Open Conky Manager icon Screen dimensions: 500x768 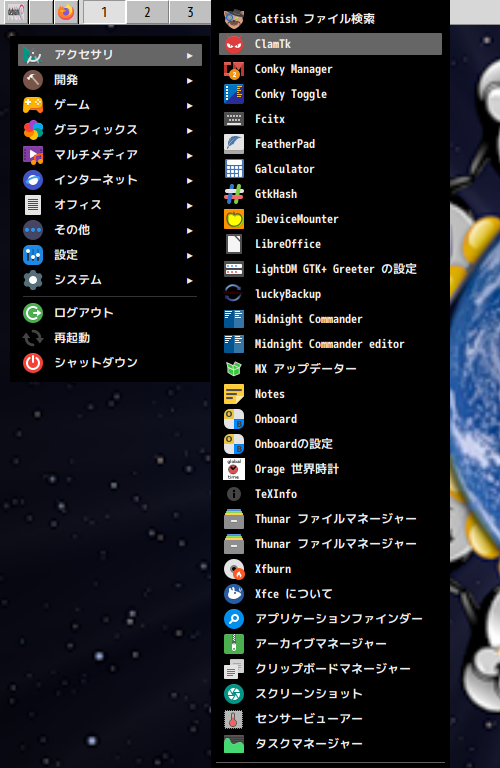234,69
